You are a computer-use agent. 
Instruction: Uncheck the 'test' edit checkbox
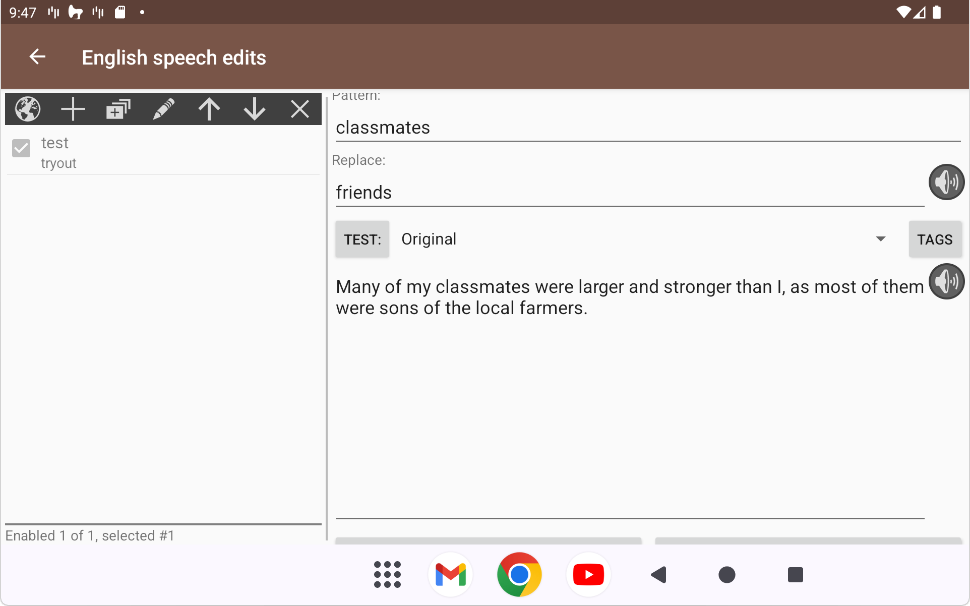[x=21, y=149]
